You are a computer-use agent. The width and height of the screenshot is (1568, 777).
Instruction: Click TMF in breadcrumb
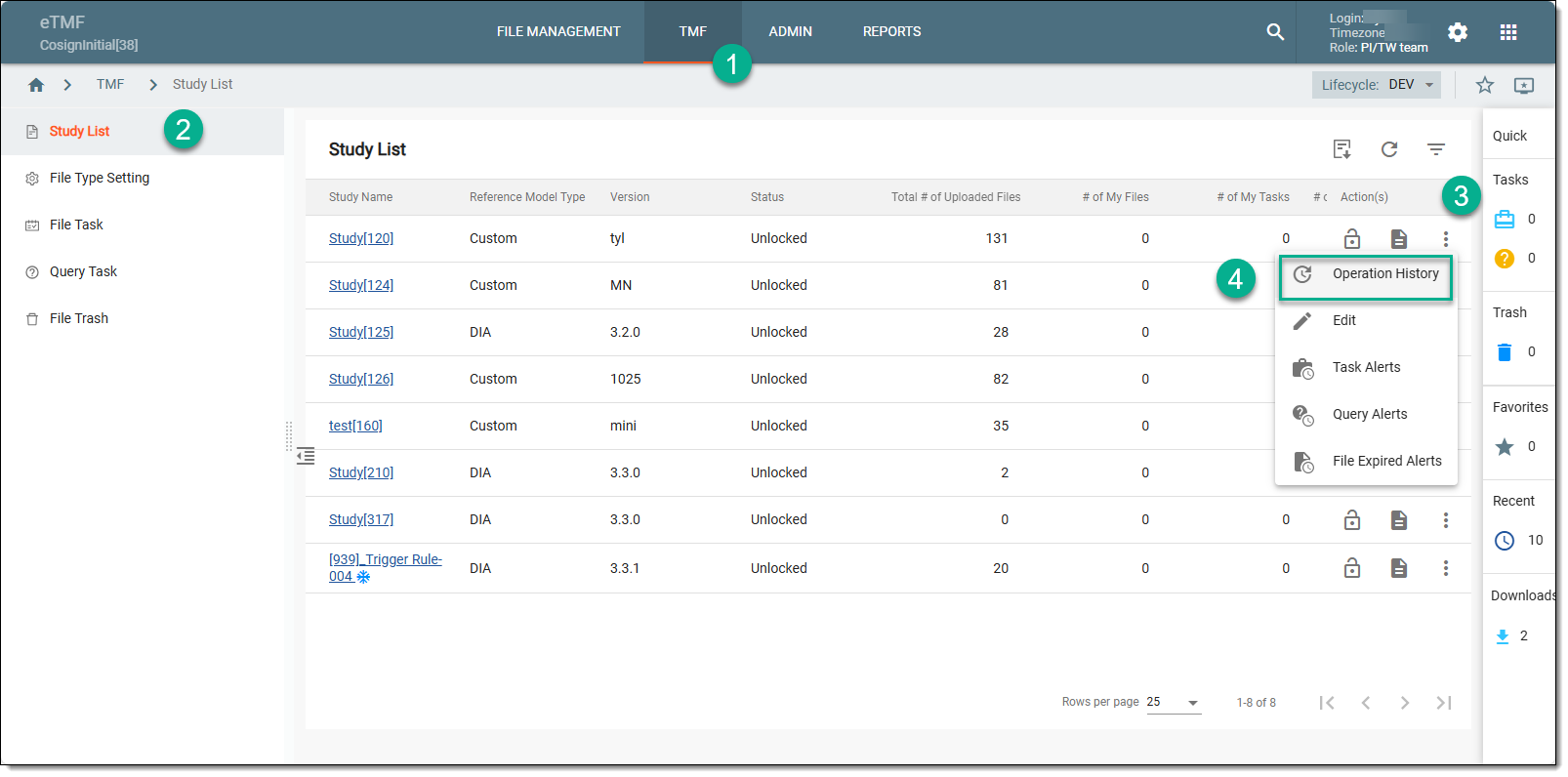click(x=110, y=84)
